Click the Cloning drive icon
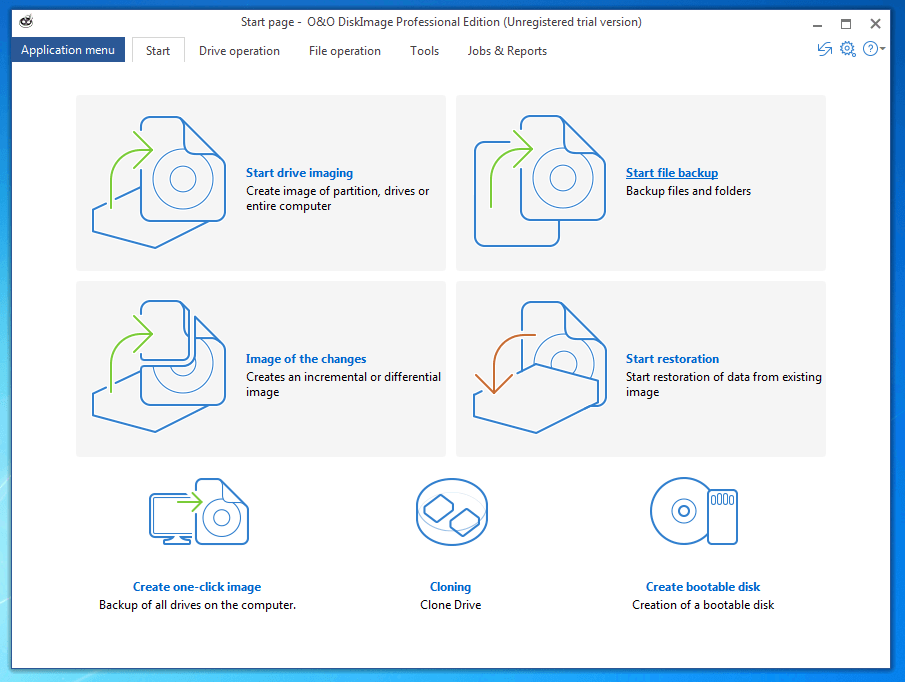 (452, 512)
